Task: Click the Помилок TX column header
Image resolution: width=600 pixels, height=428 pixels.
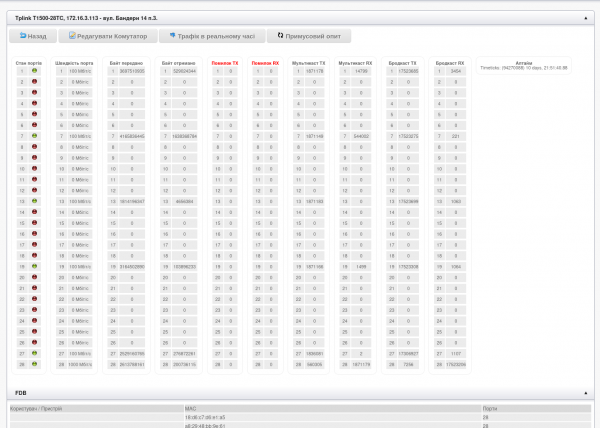Action: [x=225, y=61]
